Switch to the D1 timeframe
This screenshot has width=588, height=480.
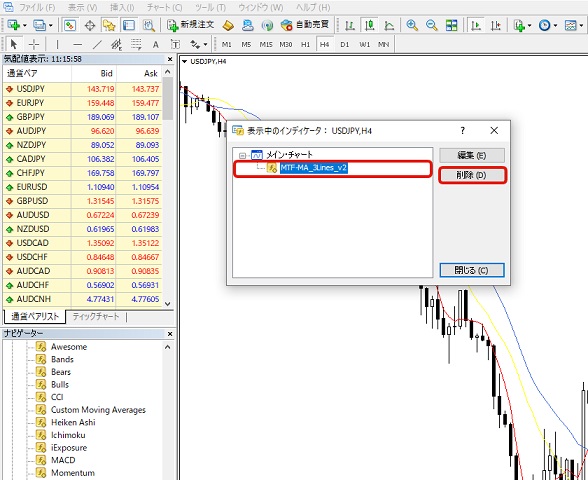[x=345, y=44]
